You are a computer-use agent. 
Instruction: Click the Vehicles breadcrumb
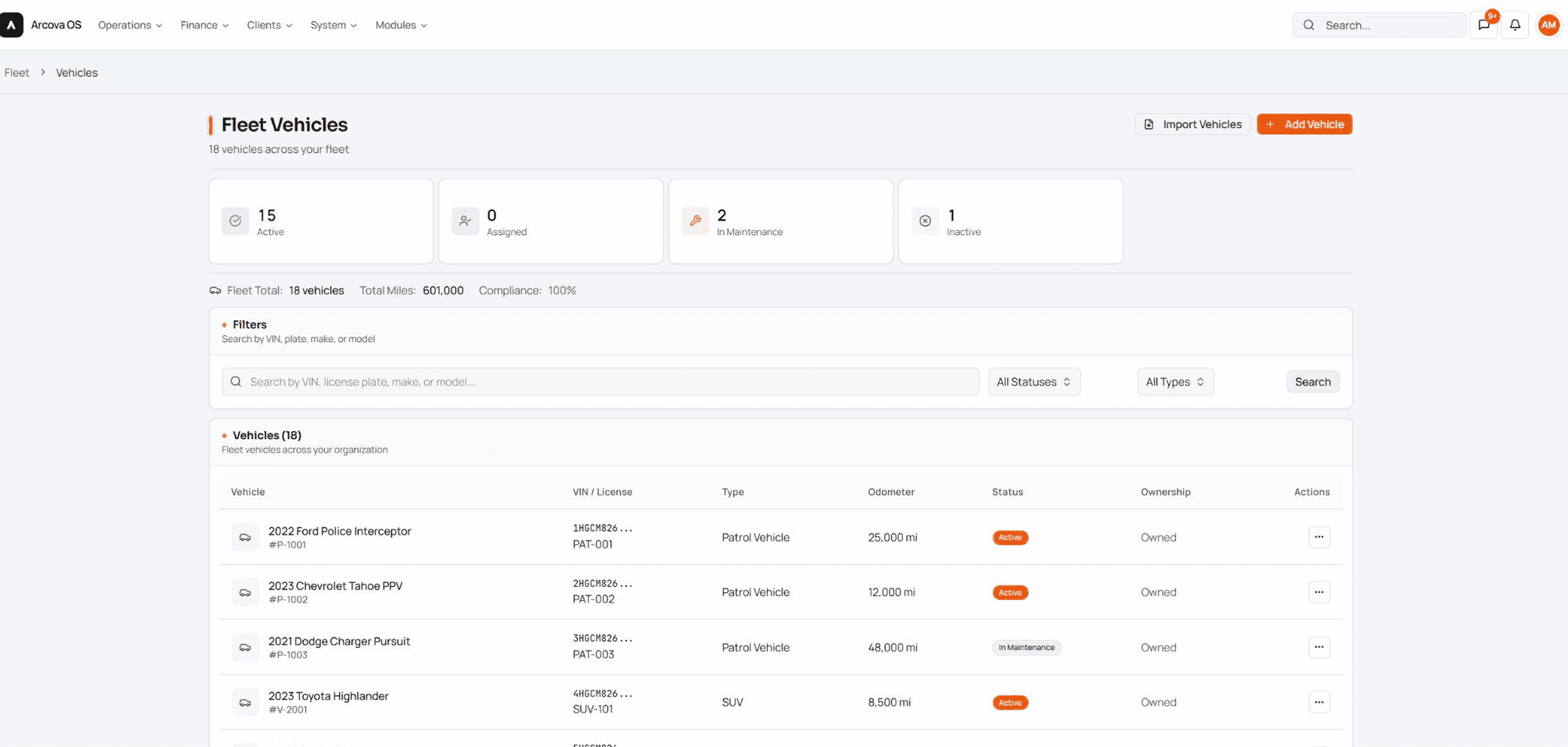pyautogui.click(x=77, y=73)
